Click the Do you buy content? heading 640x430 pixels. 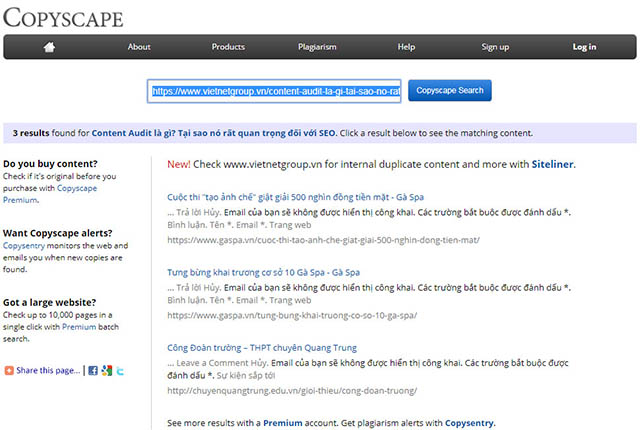(50, 164)
